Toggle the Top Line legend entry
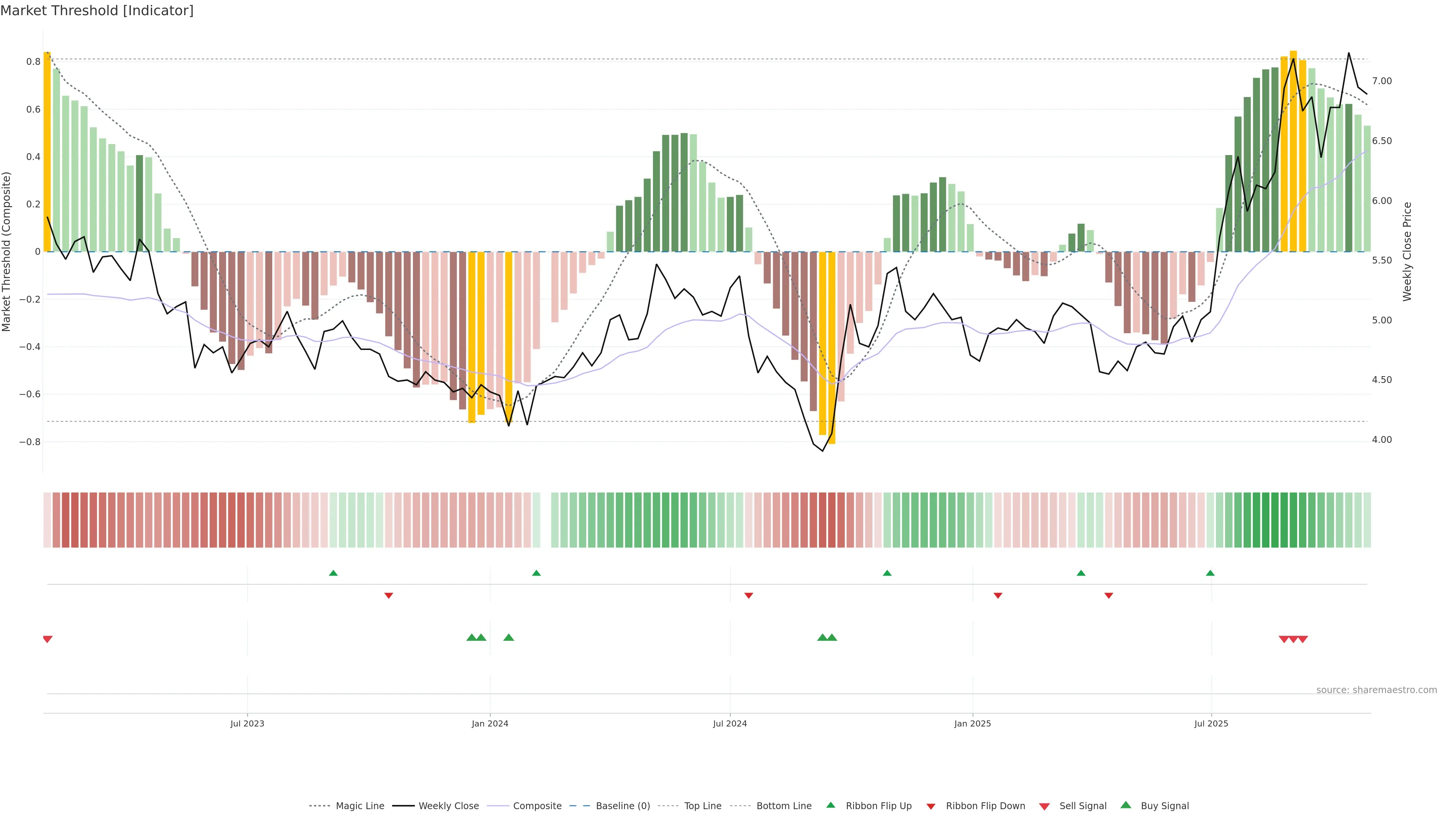Image resolution: width=1456 pixels, height=819 pixels. [703, 806]
